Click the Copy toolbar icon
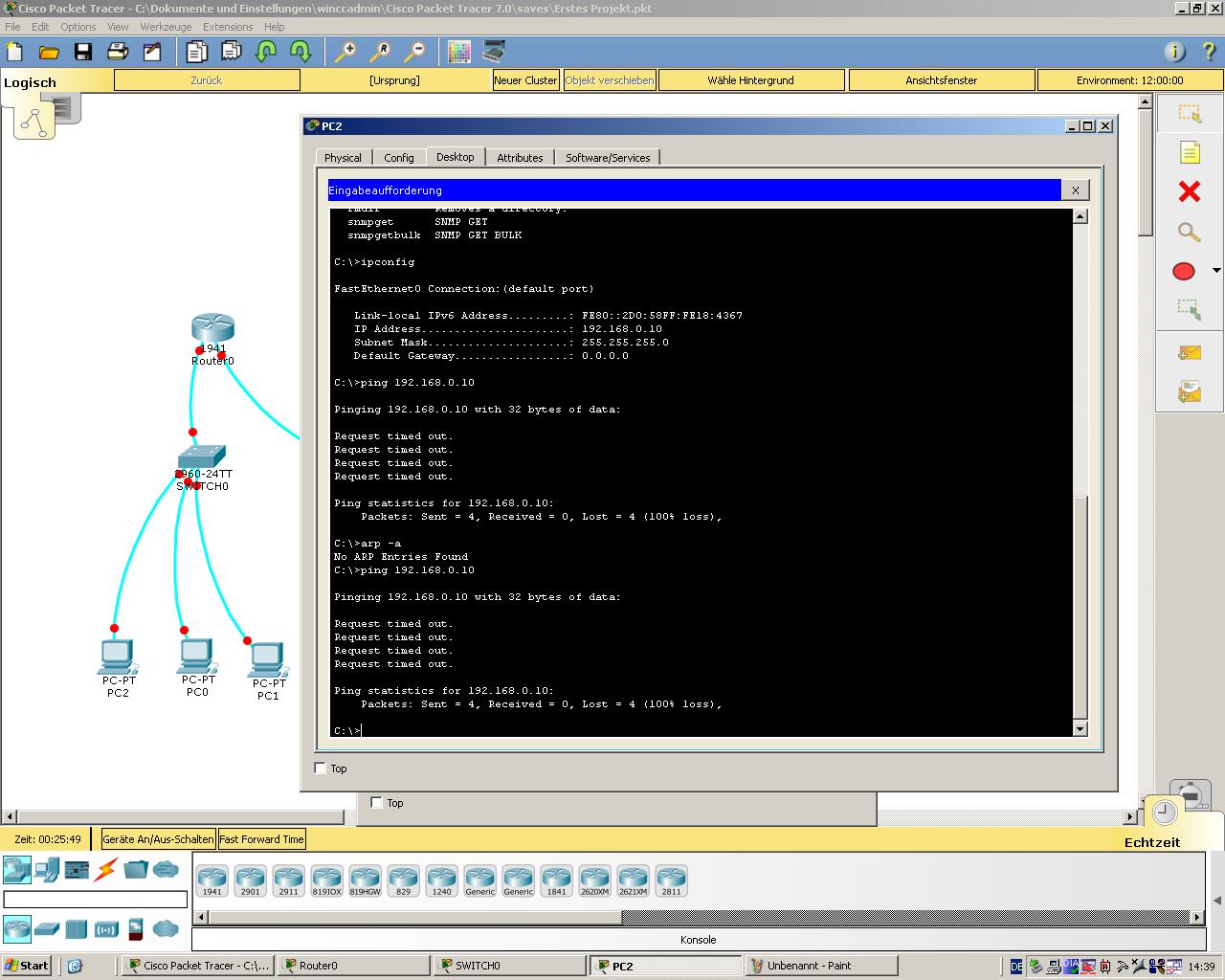Viewport: 1225px width, 980px height. (x=196, y=52)
